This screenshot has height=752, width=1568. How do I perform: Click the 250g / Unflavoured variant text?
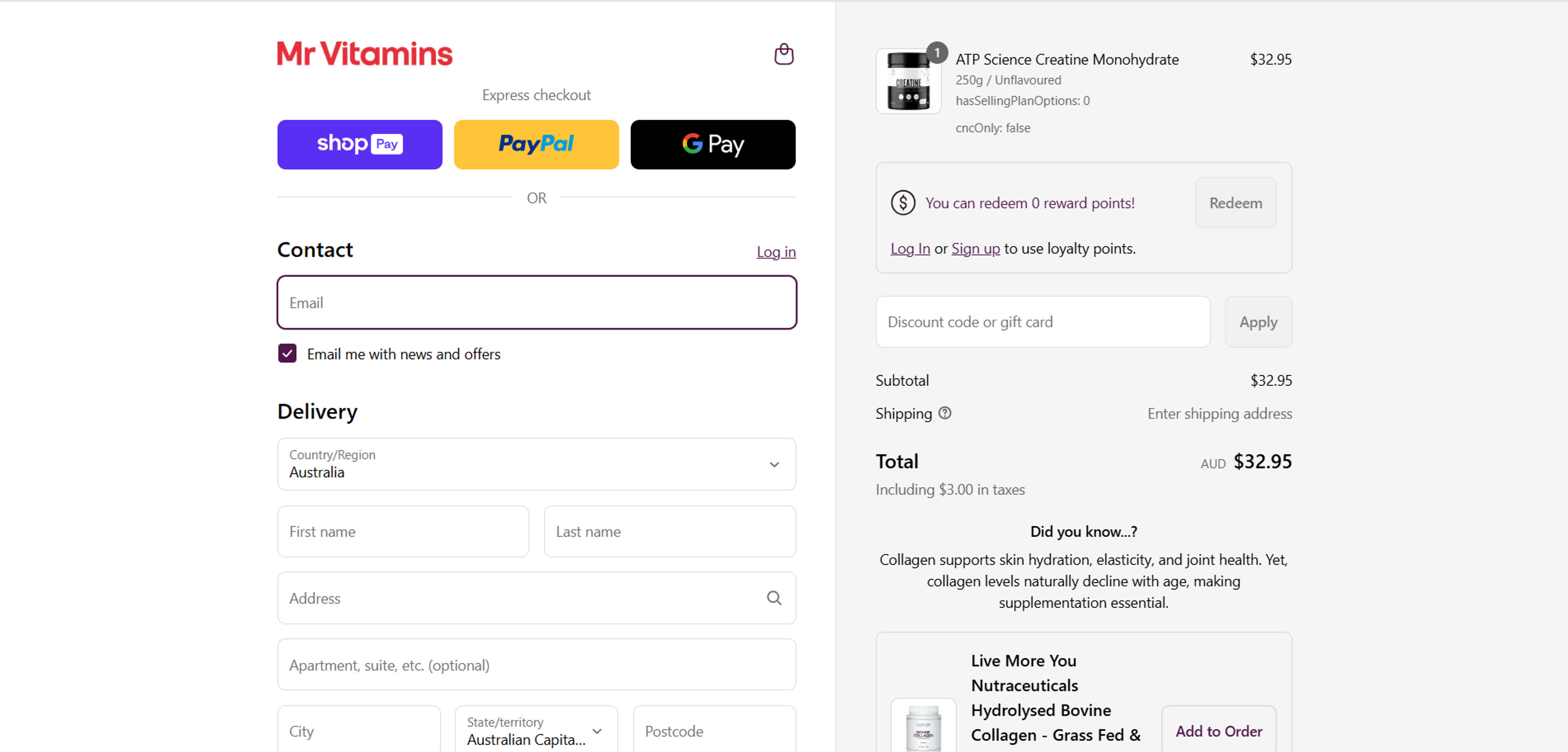[1008, 80]
